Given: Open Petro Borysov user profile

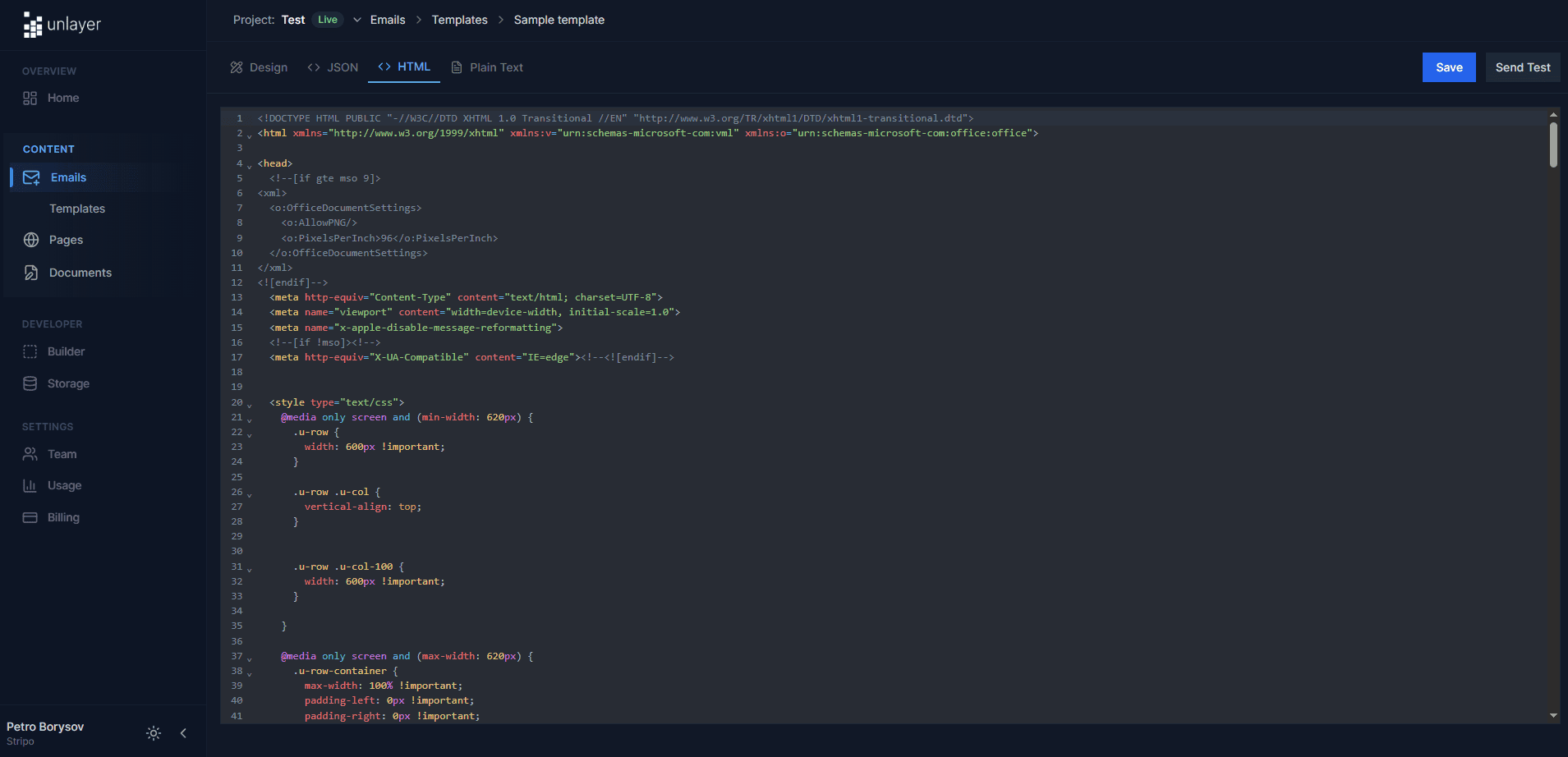Looking at the screenshot, I should click(x=45, y=733).
